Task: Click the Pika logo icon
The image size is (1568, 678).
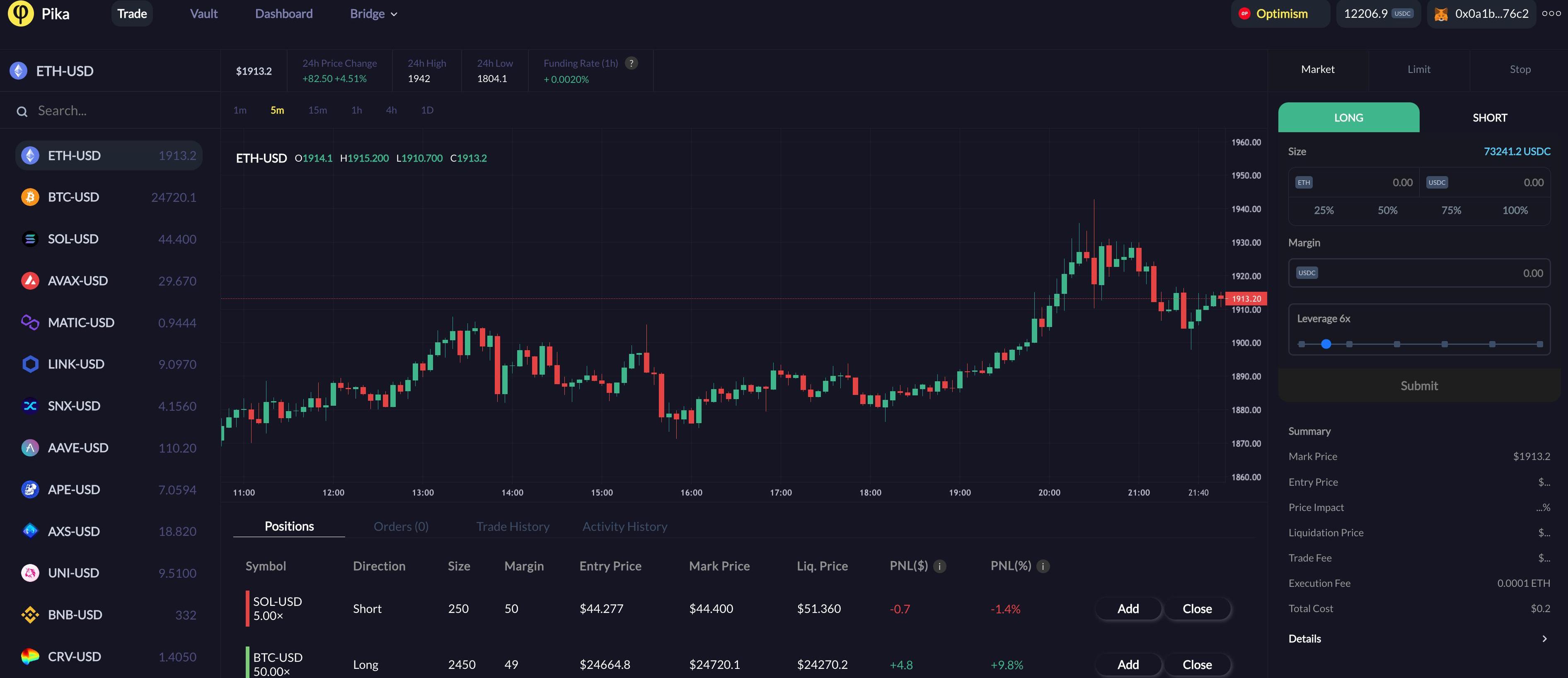Action: click(21, 13)
